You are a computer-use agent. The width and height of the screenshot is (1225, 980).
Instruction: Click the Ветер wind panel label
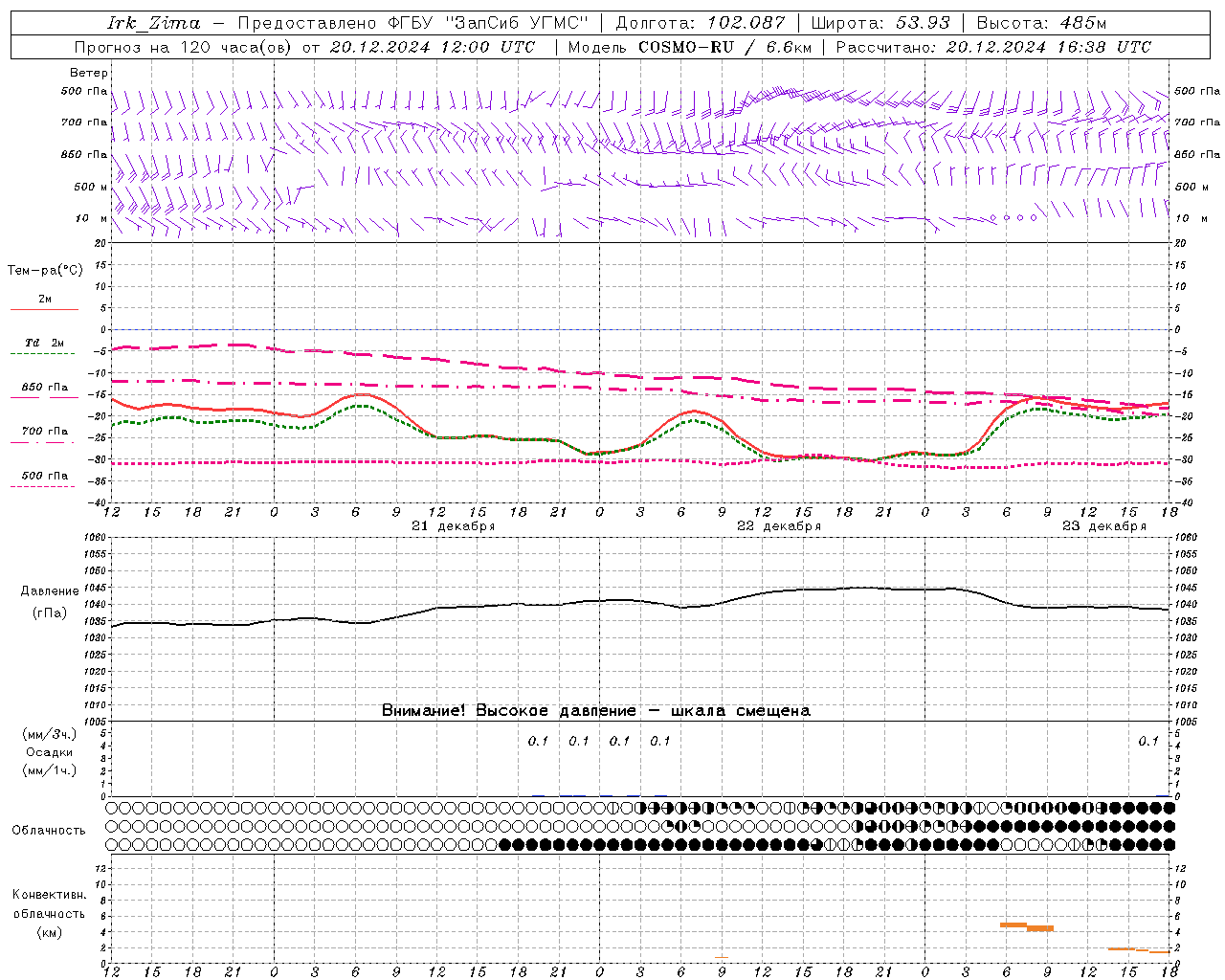click(x=89, y=73)
